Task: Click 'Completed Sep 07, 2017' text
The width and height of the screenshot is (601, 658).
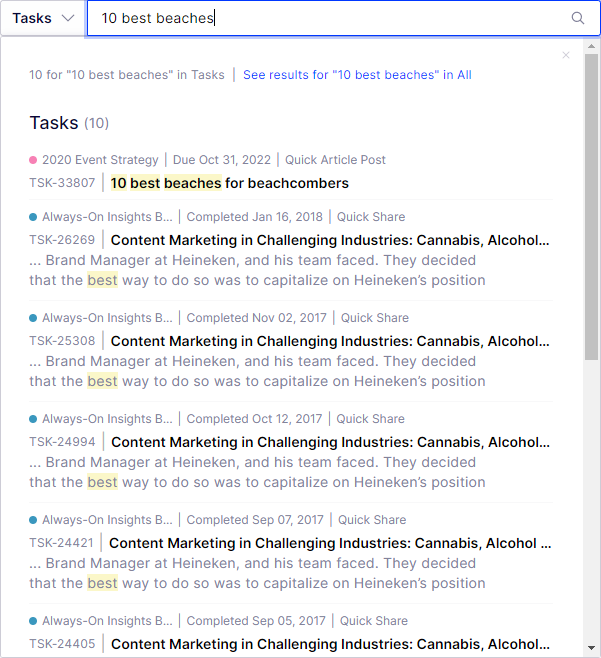Action: tap(255, 520)
